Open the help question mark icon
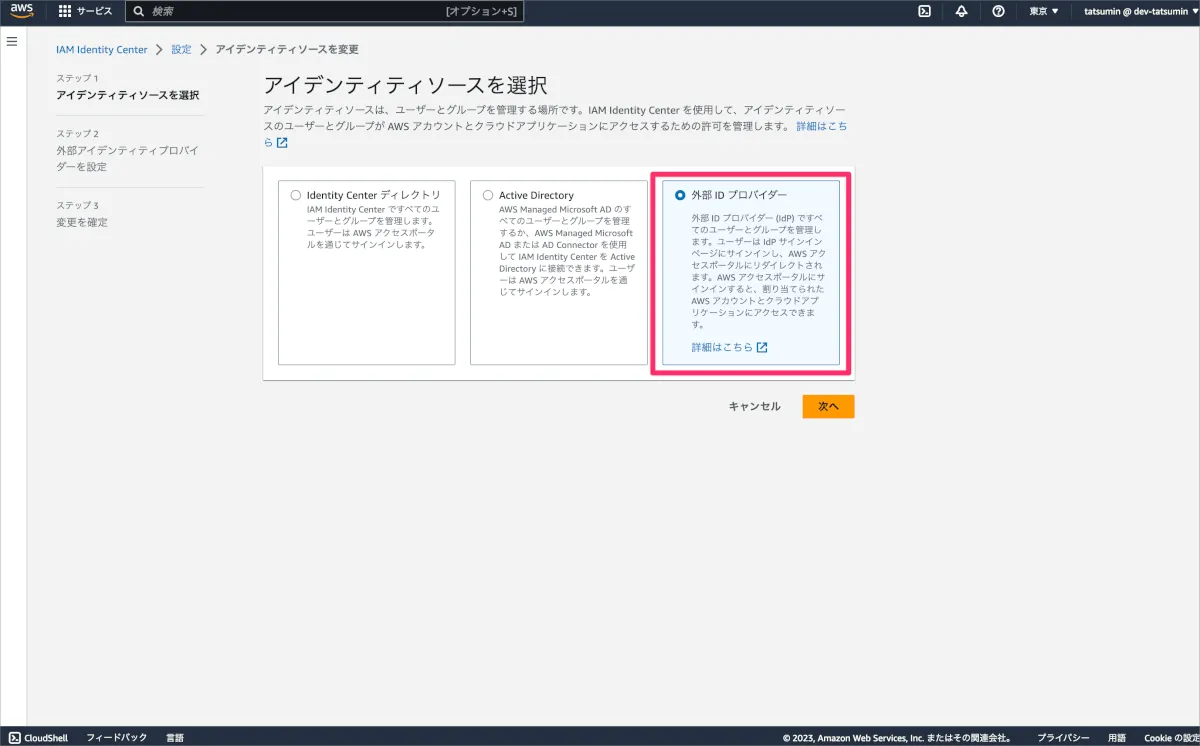This screenshot has height=746, width=1200. point(998,11)
